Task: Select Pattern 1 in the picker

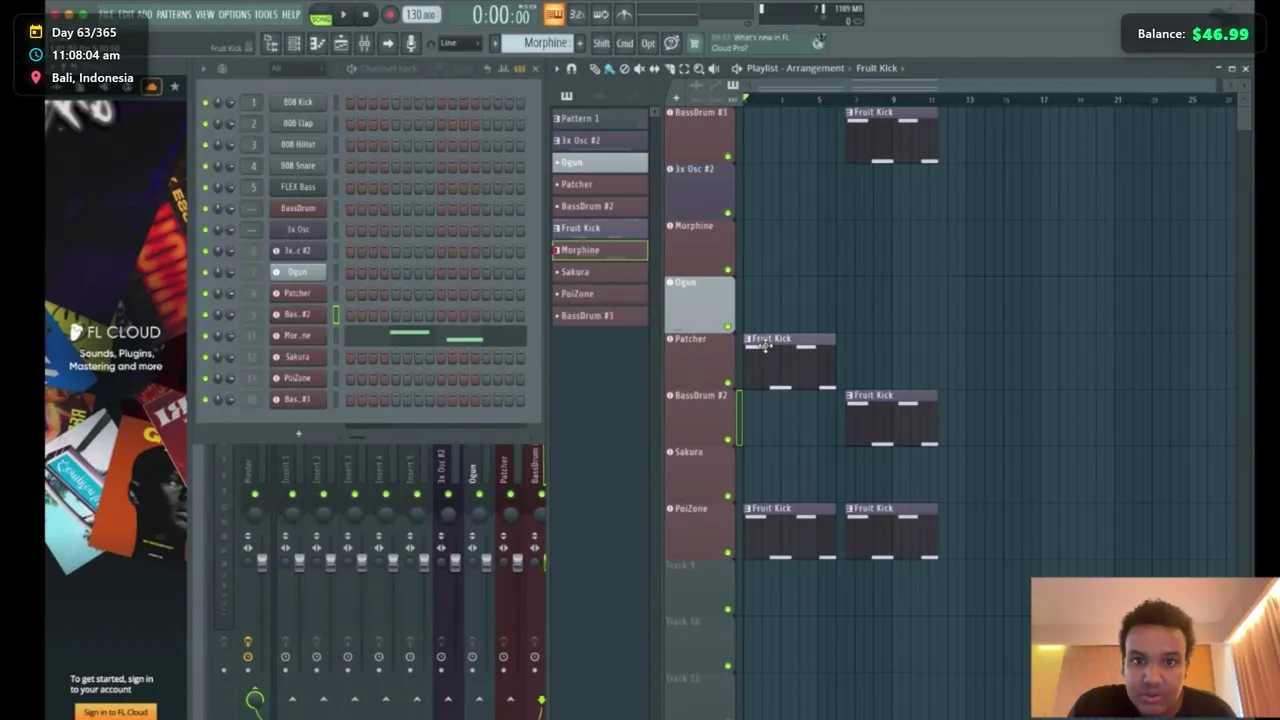Action: click(x=600, y=118)
